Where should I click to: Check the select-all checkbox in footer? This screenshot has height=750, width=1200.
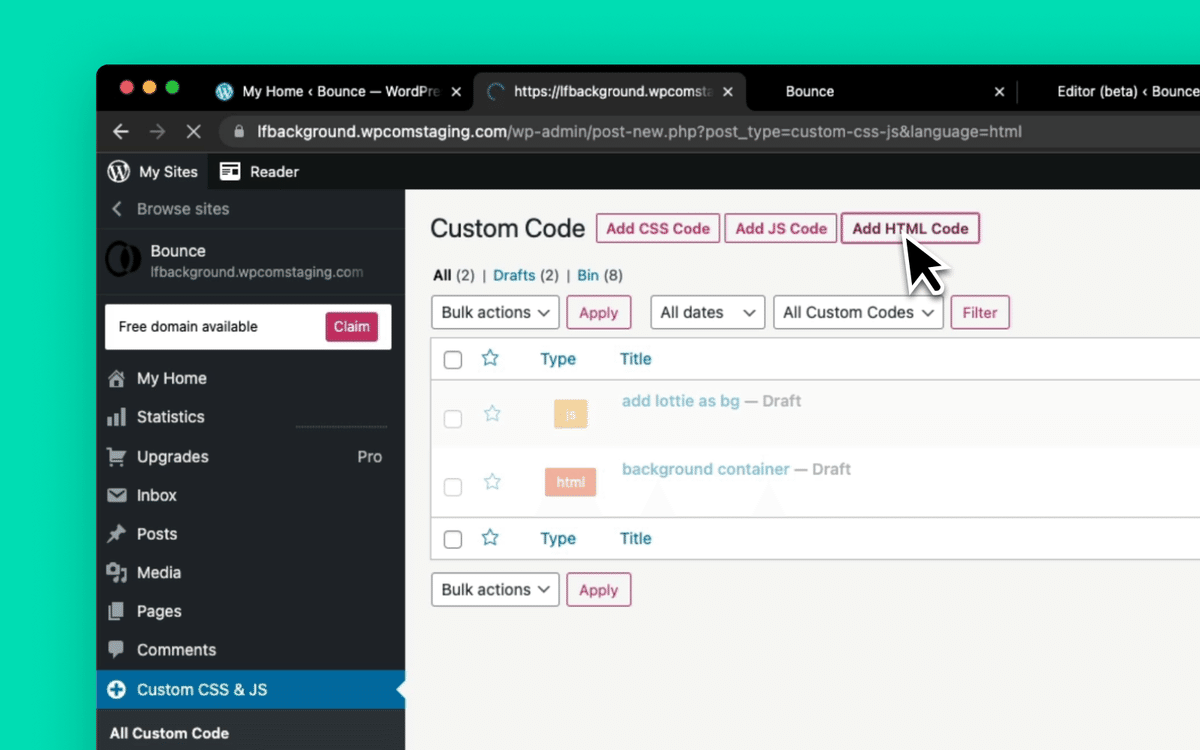click(453, 539)
